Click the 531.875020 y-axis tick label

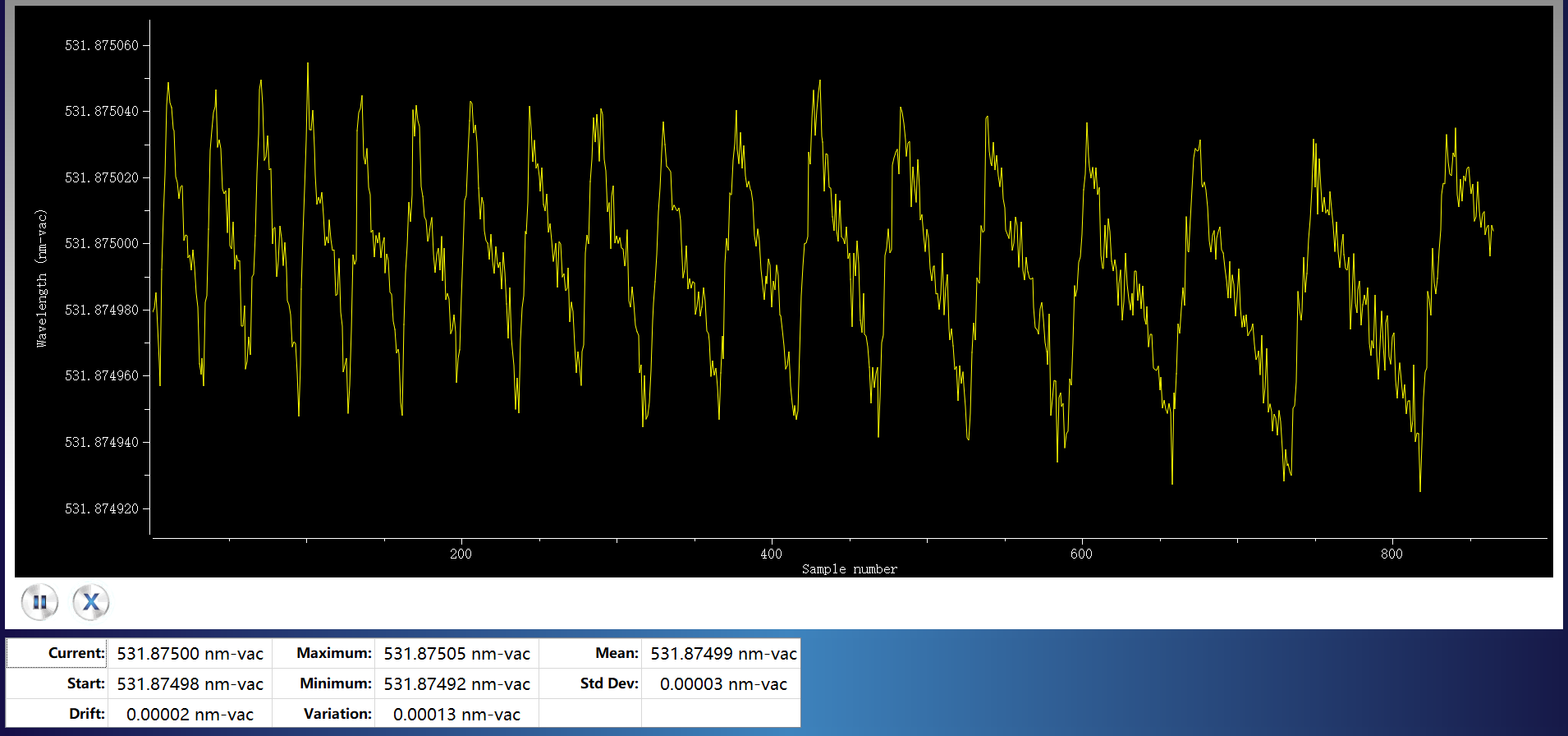point(102,177)
